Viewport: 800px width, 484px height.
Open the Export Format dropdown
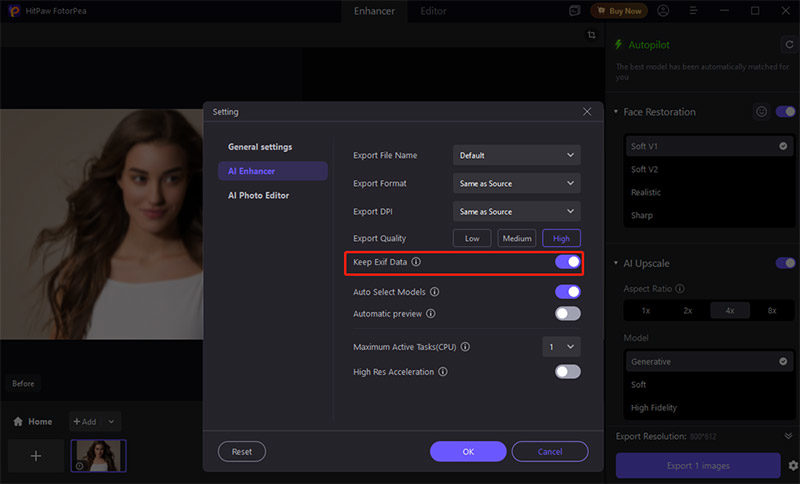[x=516, y=184]
